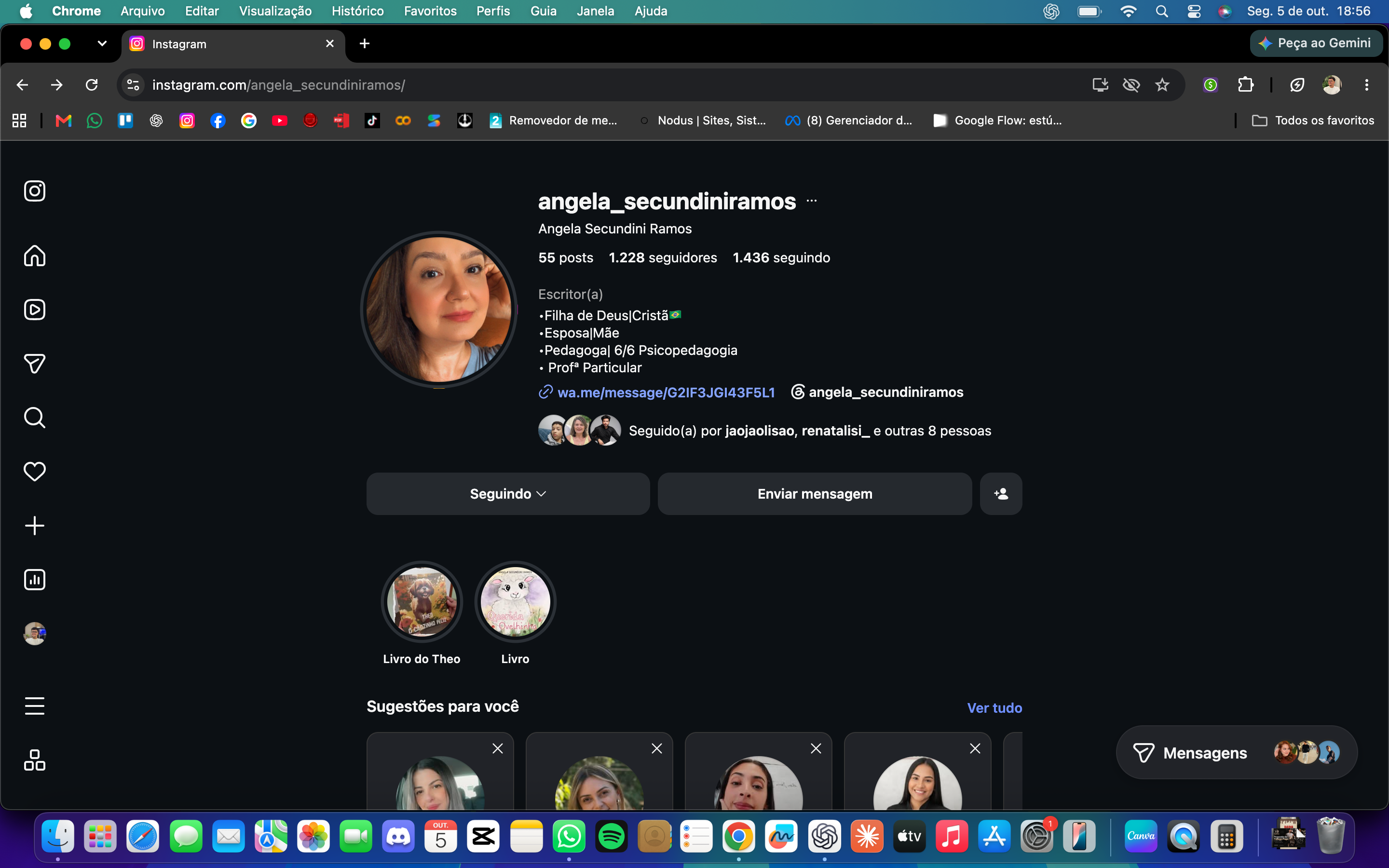1389x868 pixels.
Task: Open macOS Control Center in menu bar
Action: click(1194, 11)
